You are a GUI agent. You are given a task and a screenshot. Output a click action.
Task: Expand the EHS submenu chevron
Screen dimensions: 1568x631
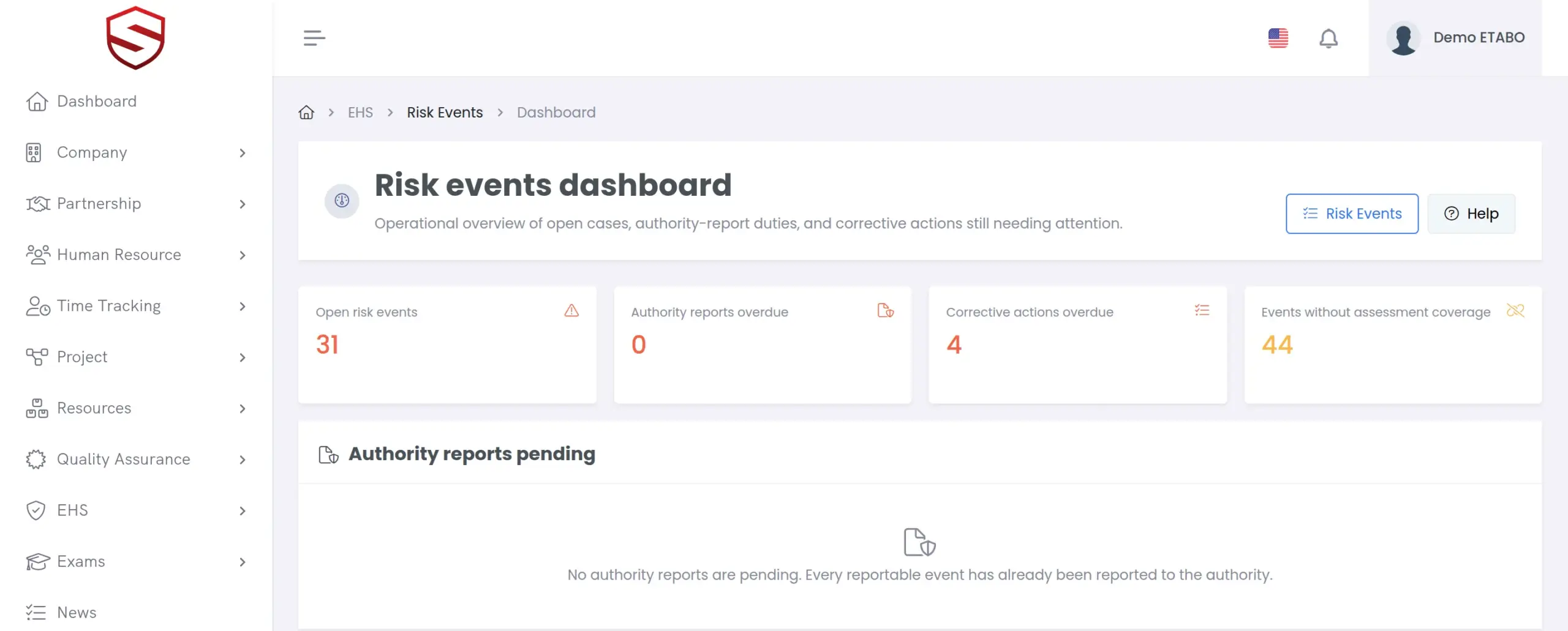243,511
